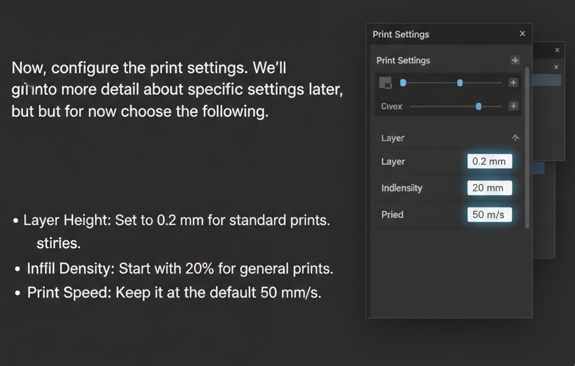
Task: Click the Layer Height bullet text
Action: click(x=176, y=220)
